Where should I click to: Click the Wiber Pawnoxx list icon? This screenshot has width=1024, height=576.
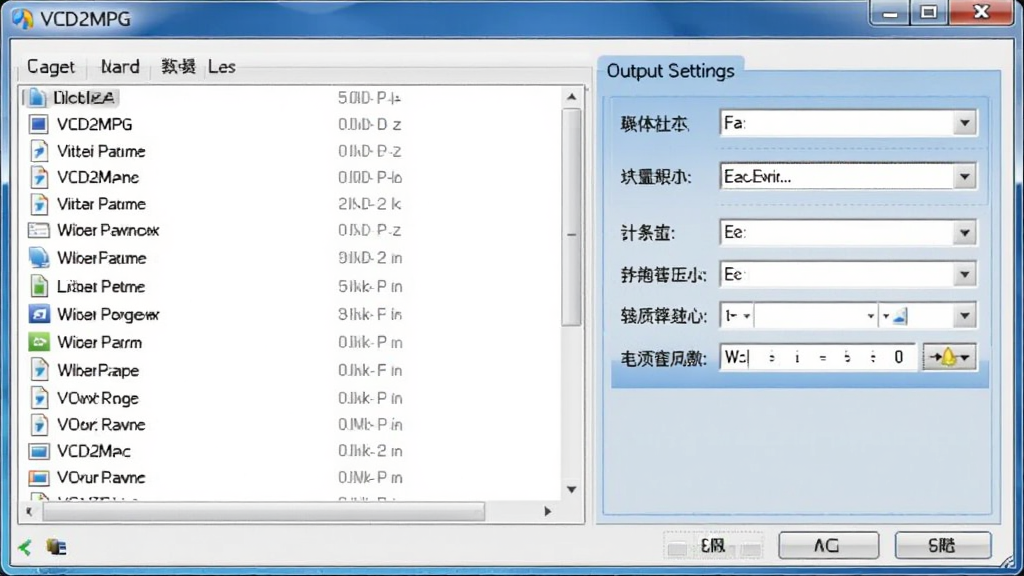pyautogui.click(x=39, y=231)
